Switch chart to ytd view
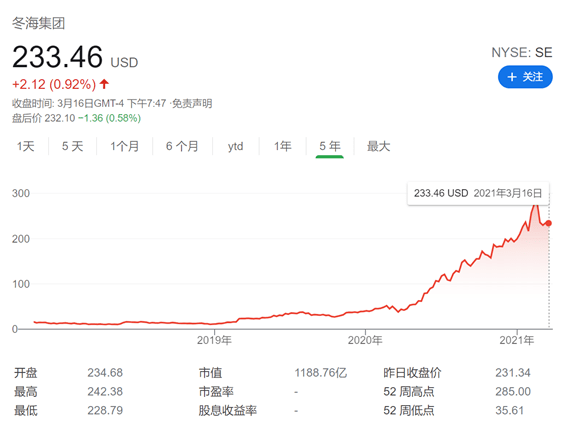This screenshot has width=580, height=430. point(236,146)
